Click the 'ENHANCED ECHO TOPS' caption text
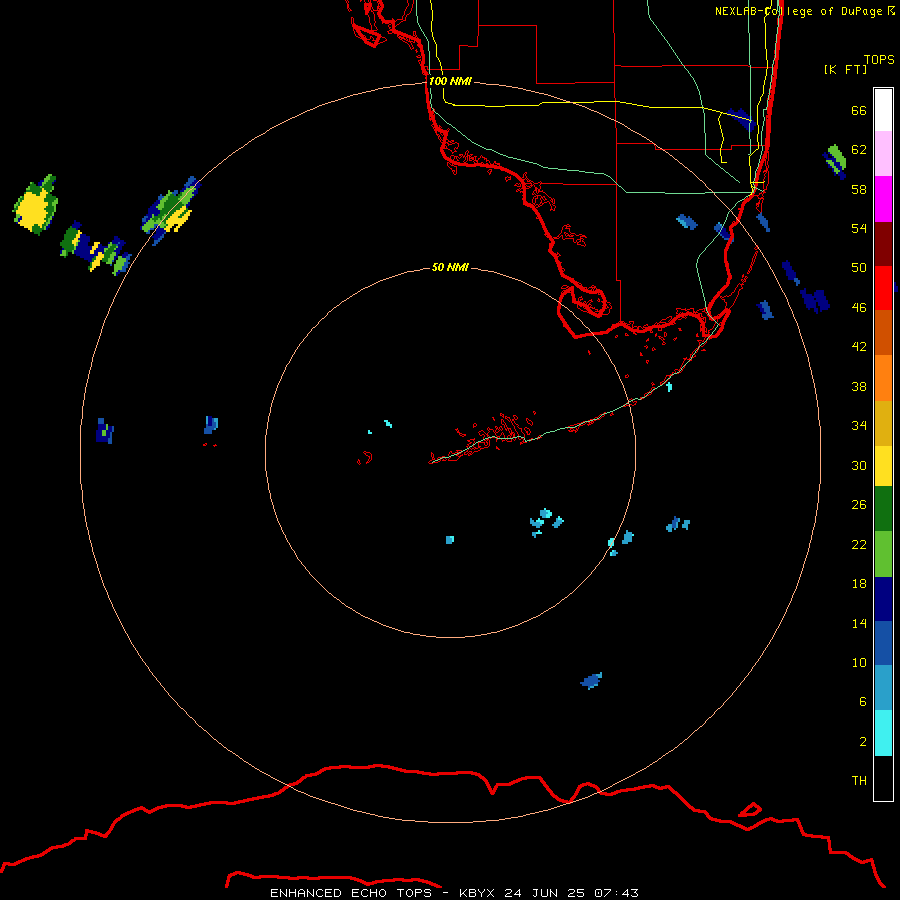The height and width of the screenshot is (900, 900). pos(351,893)
